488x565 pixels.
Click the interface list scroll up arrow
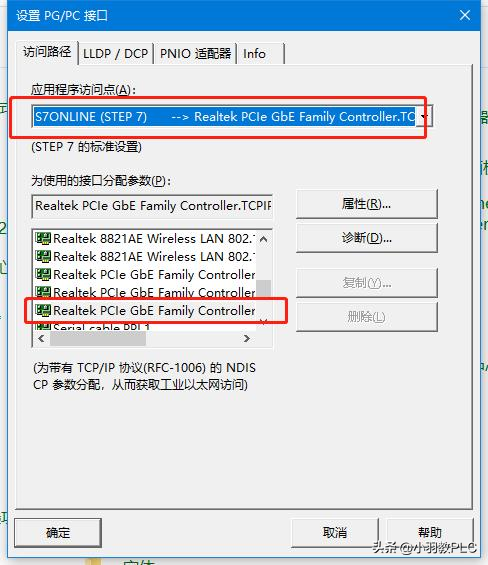264,239
